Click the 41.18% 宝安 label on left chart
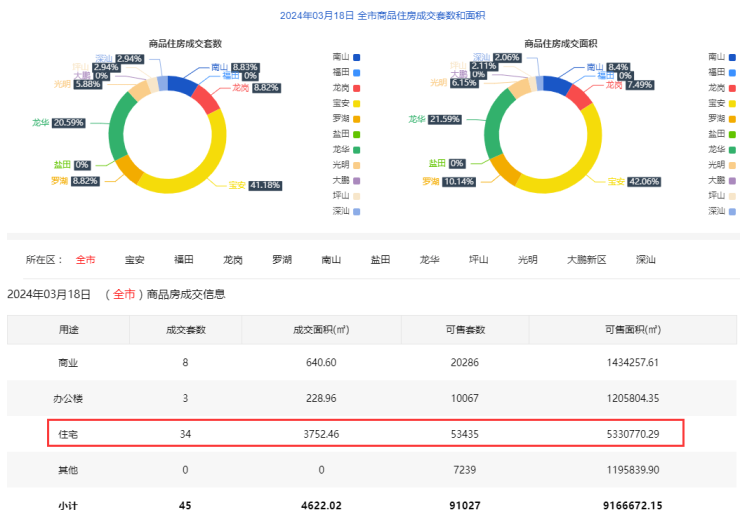 (264, 185)
